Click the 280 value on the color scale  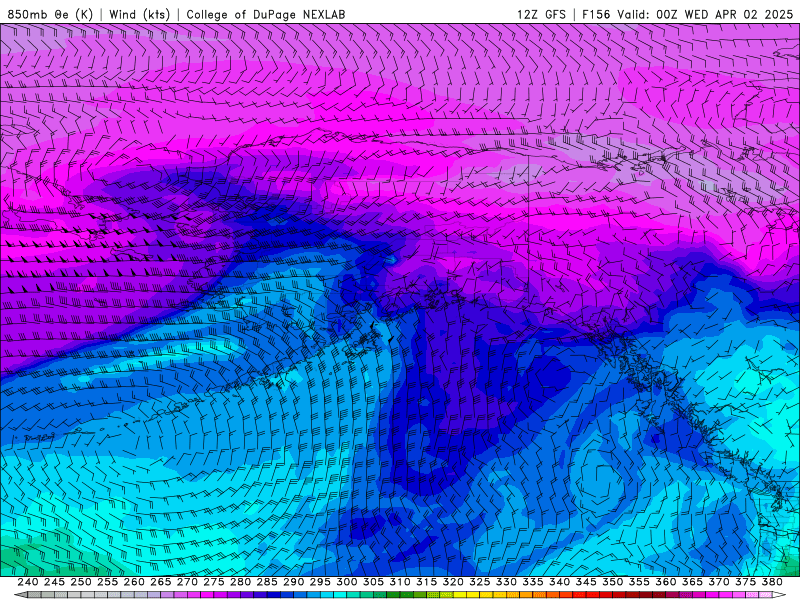(240, 582)
